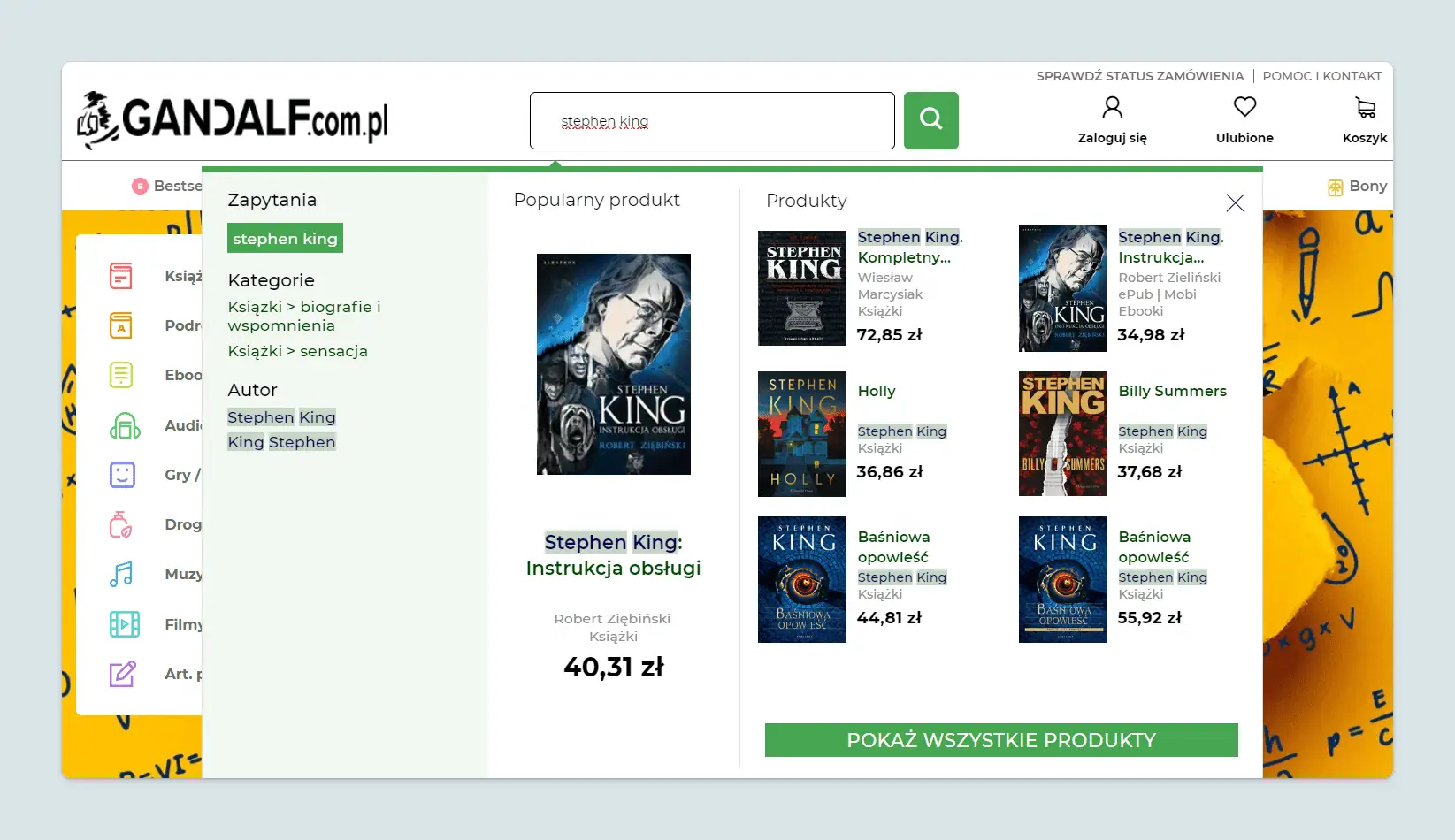Image resolution: width=1455 pixels, height=840 pixels.
Task: Click the Ebooki category icon in sidebar
Action: (121, 375)
